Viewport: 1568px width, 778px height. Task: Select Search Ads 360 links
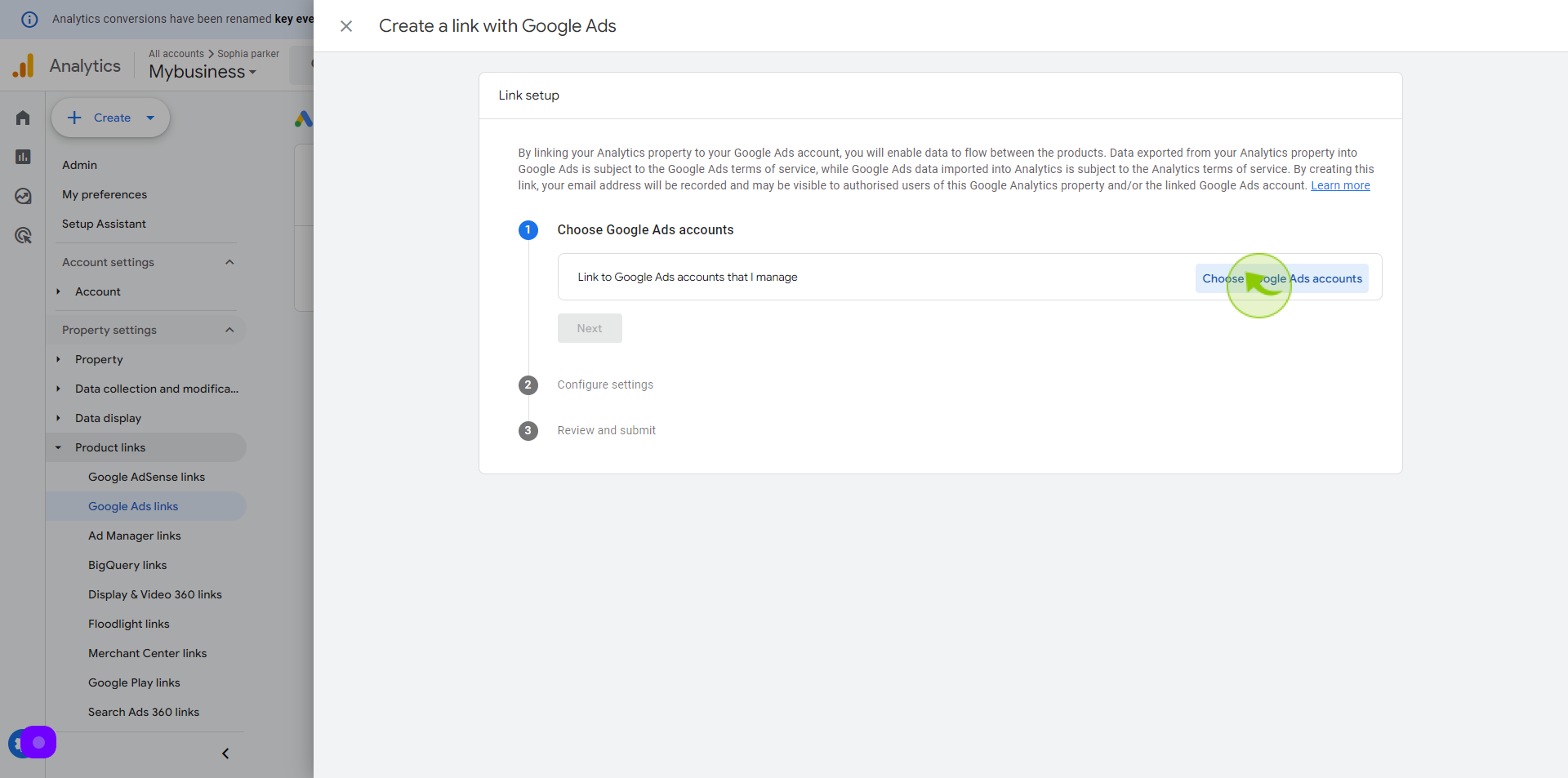click(x=144, y=712)
